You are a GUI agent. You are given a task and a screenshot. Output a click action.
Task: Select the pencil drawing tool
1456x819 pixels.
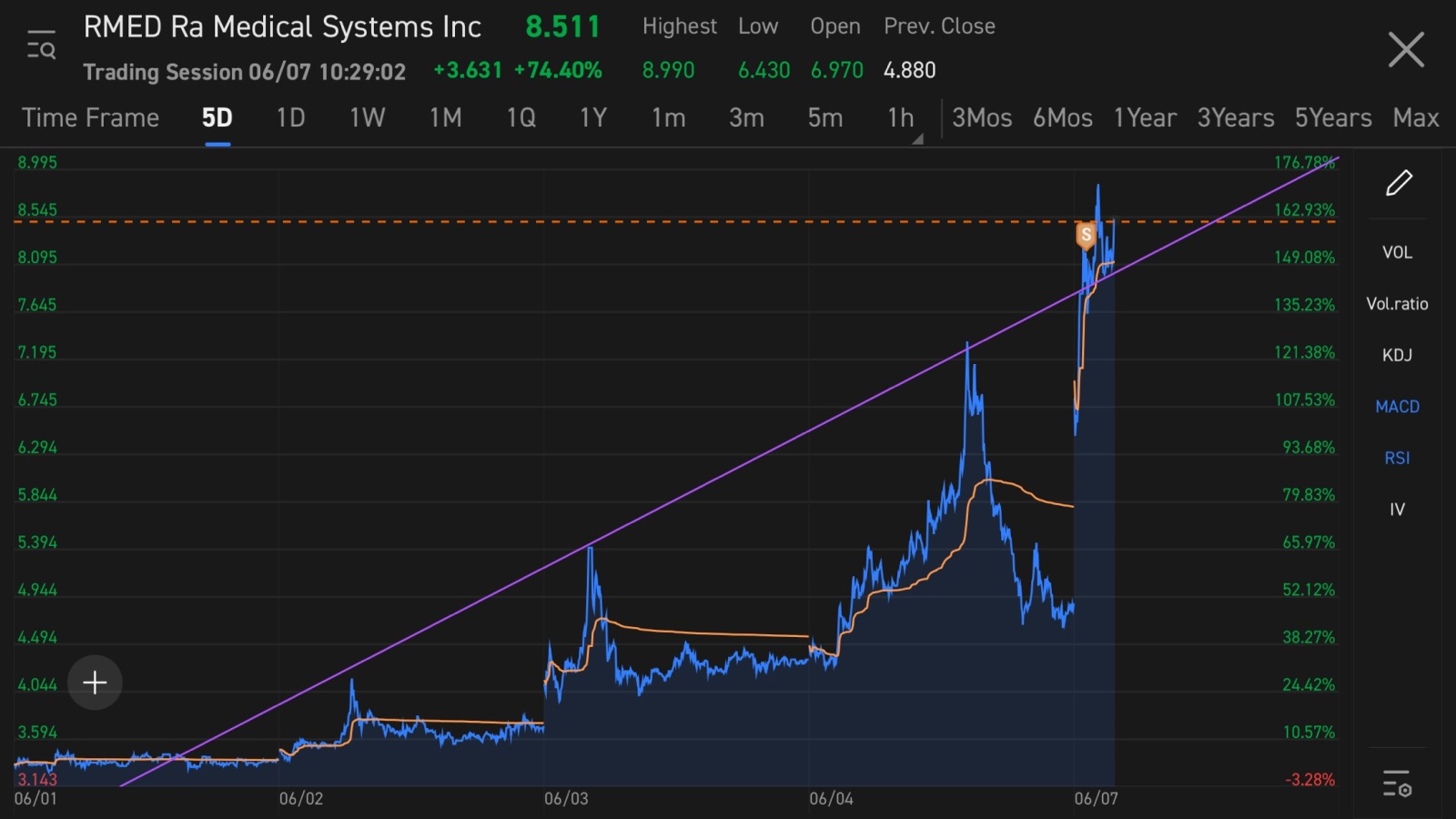click(x=1399, y=183)
